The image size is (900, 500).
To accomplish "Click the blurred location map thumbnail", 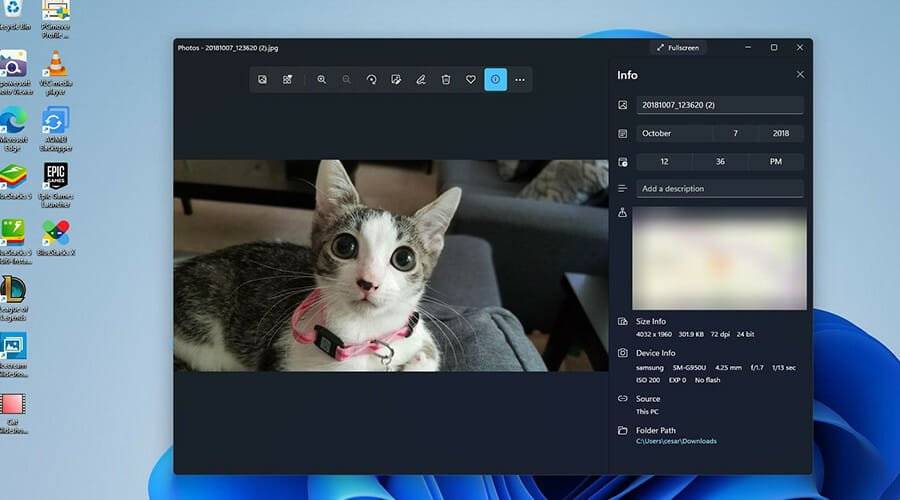I will (719, 258).
